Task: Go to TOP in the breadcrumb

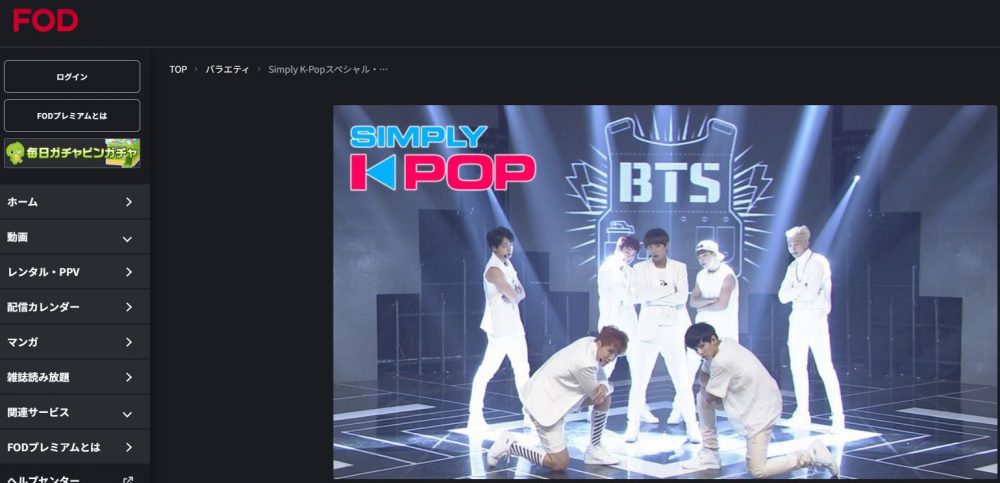Action: (x=178, y=70)
